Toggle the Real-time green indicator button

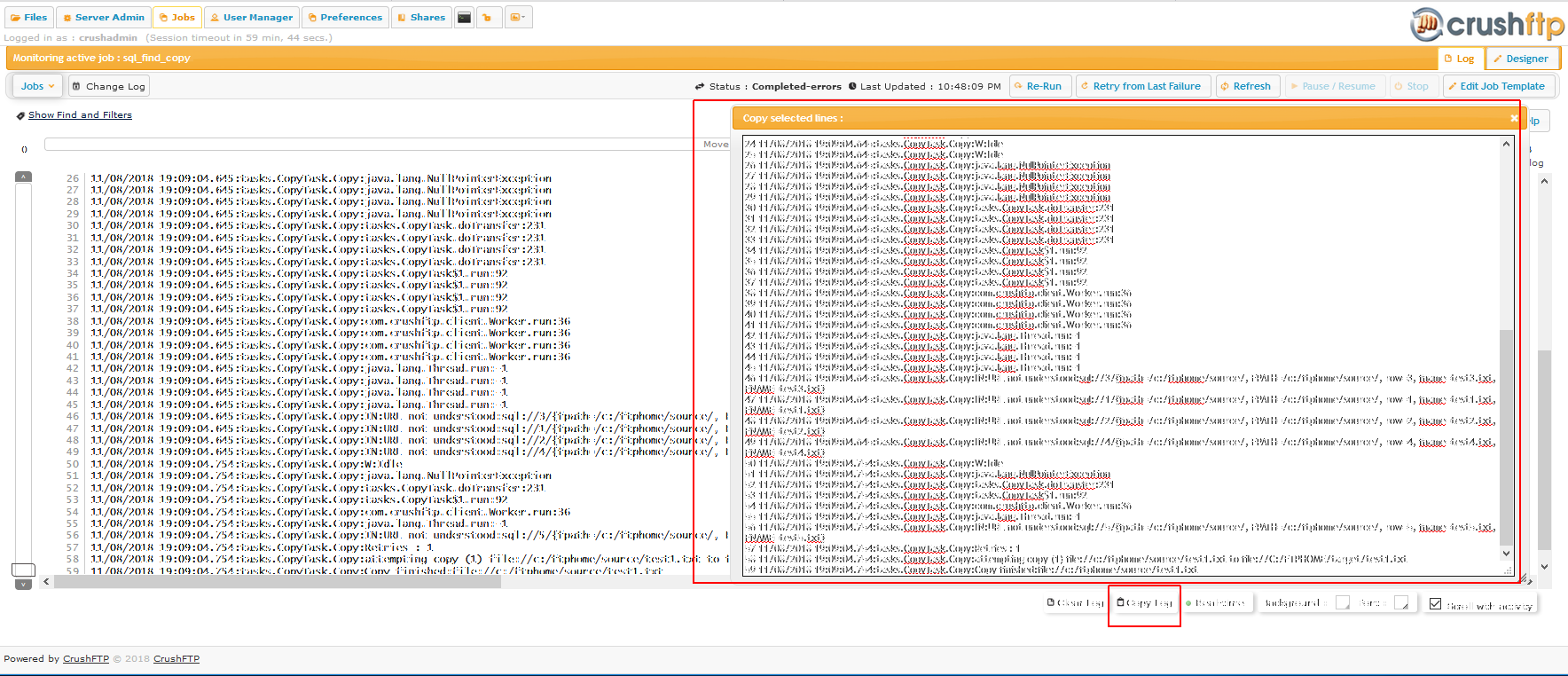(x=1215, y=603)
